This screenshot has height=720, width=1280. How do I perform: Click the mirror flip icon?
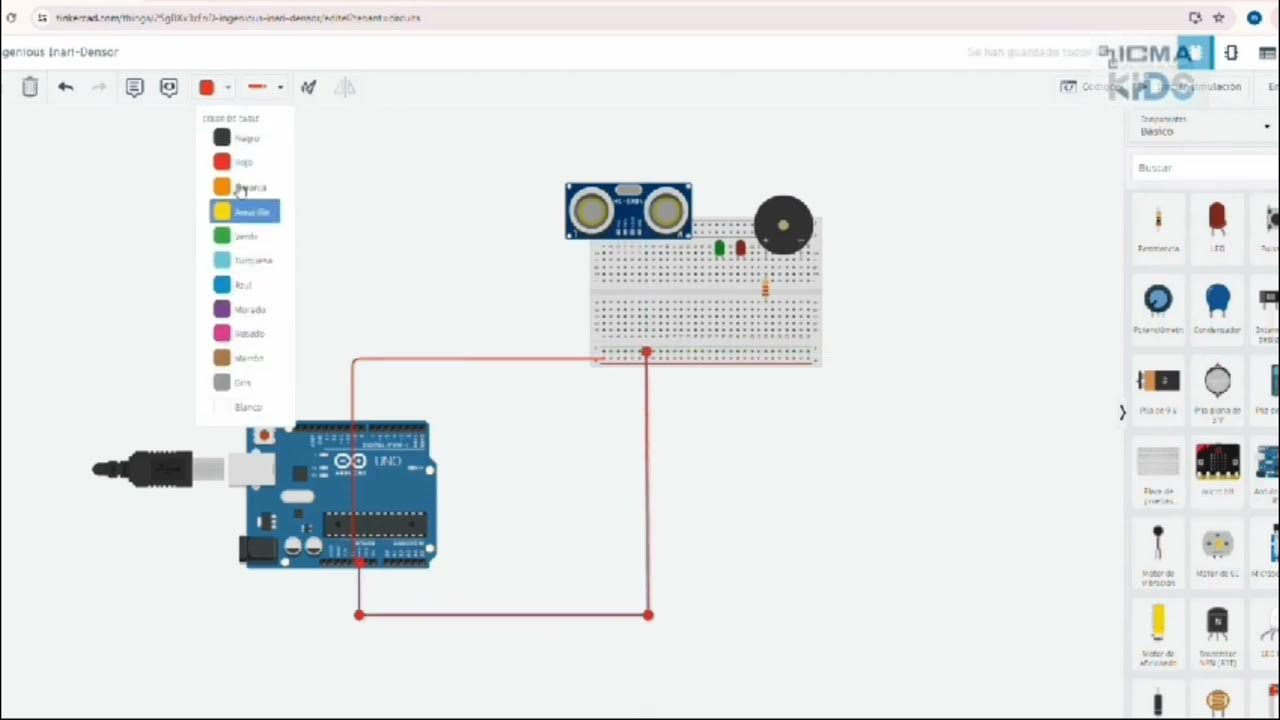pos(345,87)
